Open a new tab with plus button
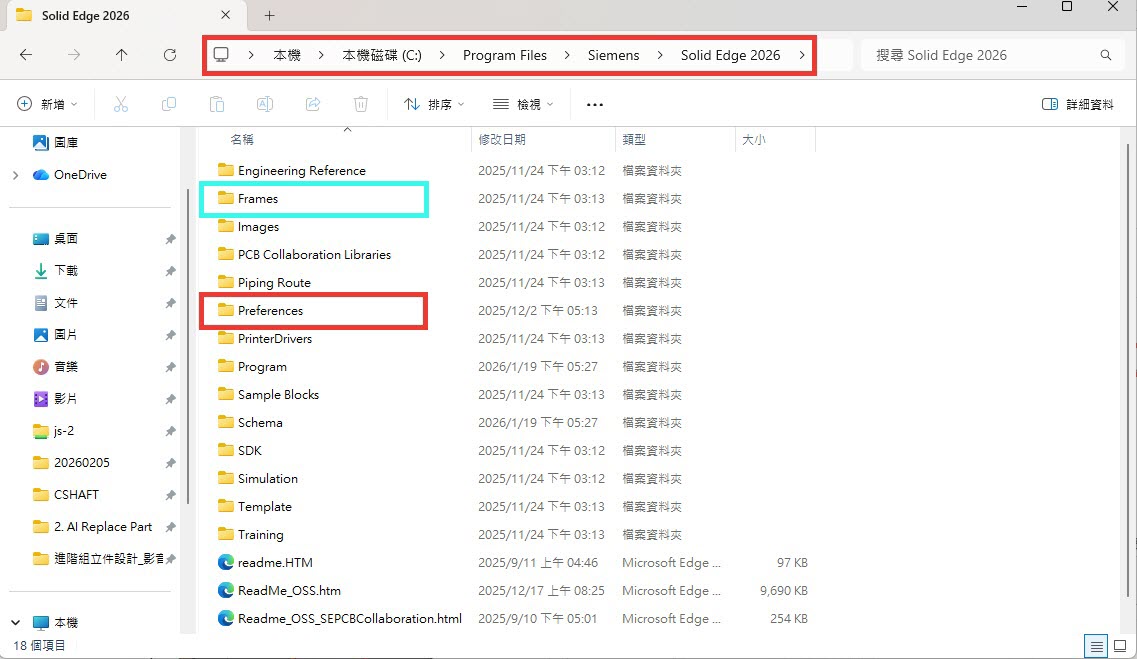This screenshot has width=1137, height=659. 269,15
